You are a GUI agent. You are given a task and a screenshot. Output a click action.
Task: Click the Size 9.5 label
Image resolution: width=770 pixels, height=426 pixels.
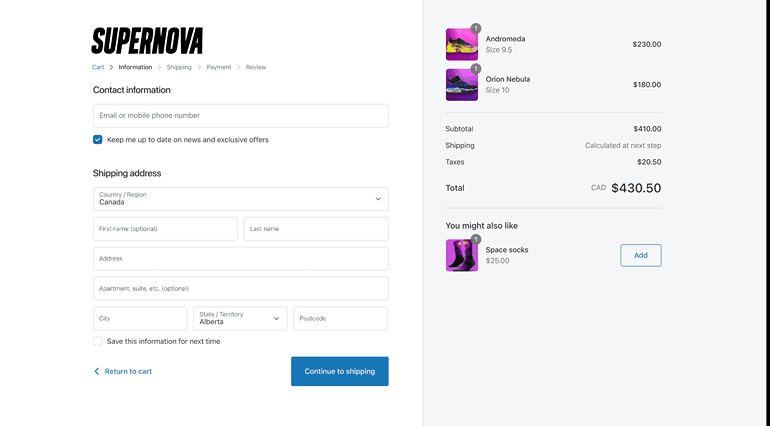499,50
